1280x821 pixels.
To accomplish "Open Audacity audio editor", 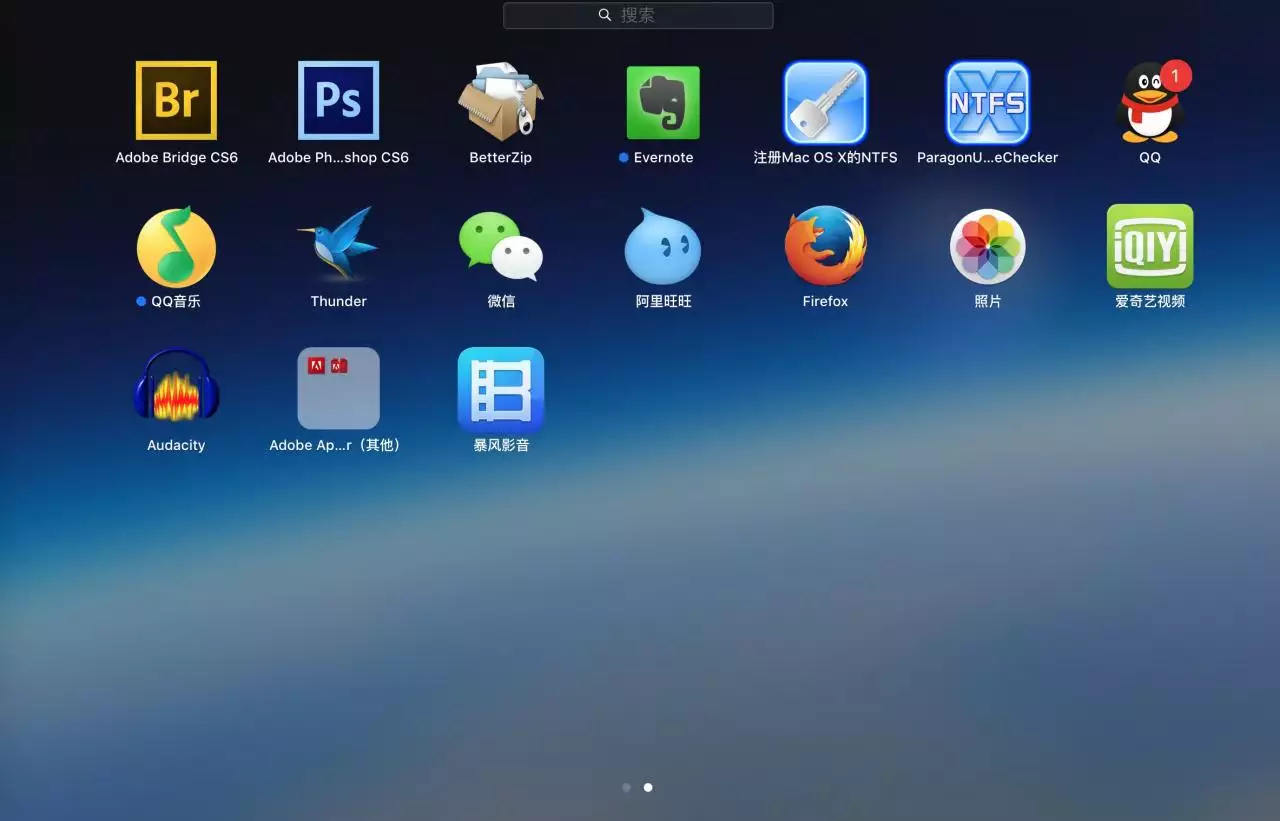I will coord(176,386).
